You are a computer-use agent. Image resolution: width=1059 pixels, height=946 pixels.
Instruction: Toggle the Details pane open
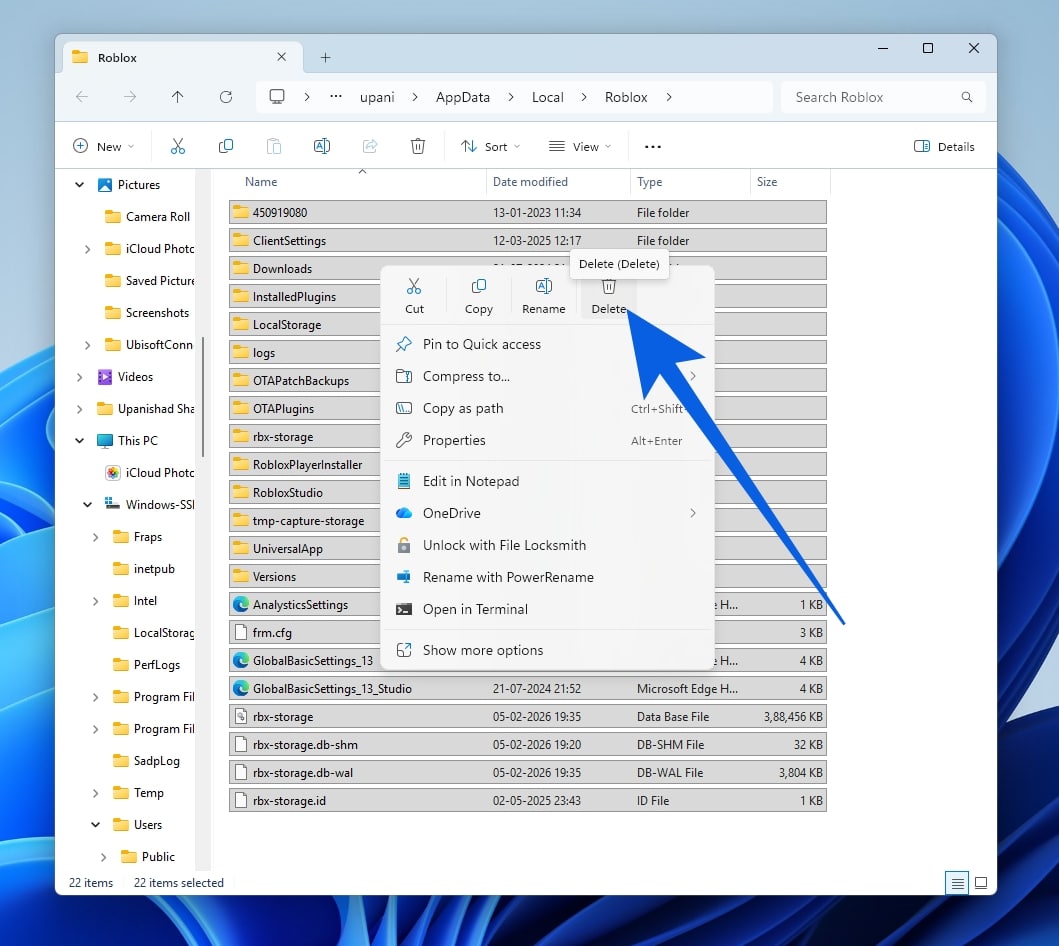943,146
